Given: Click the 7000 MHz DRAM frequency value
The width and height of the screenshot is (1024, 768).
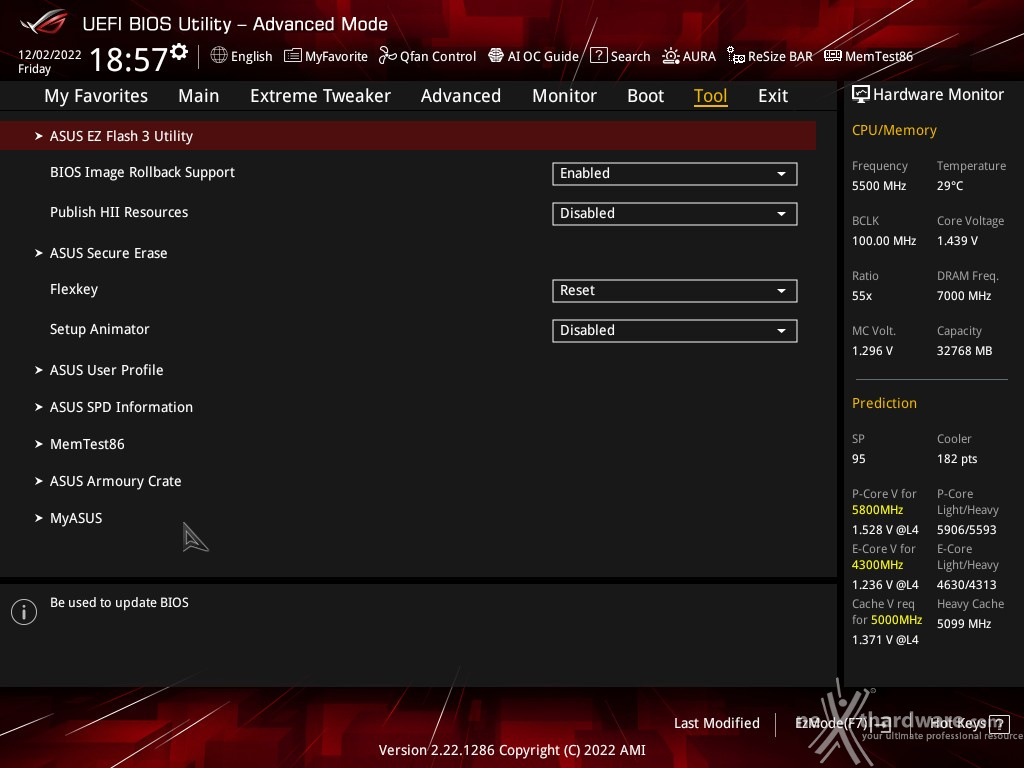Looking at the screenshot, I should [964, 296].
